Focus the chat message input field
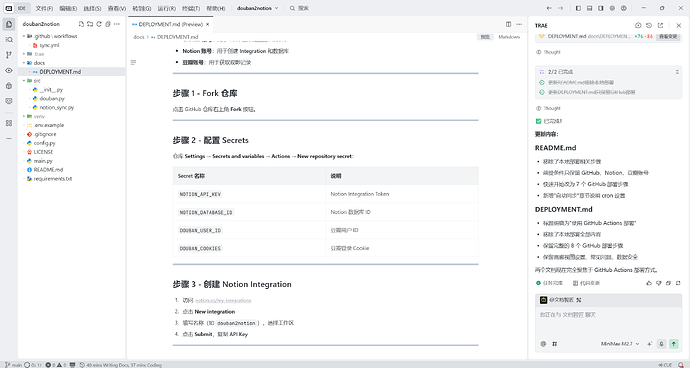 [x=608, y=321]
